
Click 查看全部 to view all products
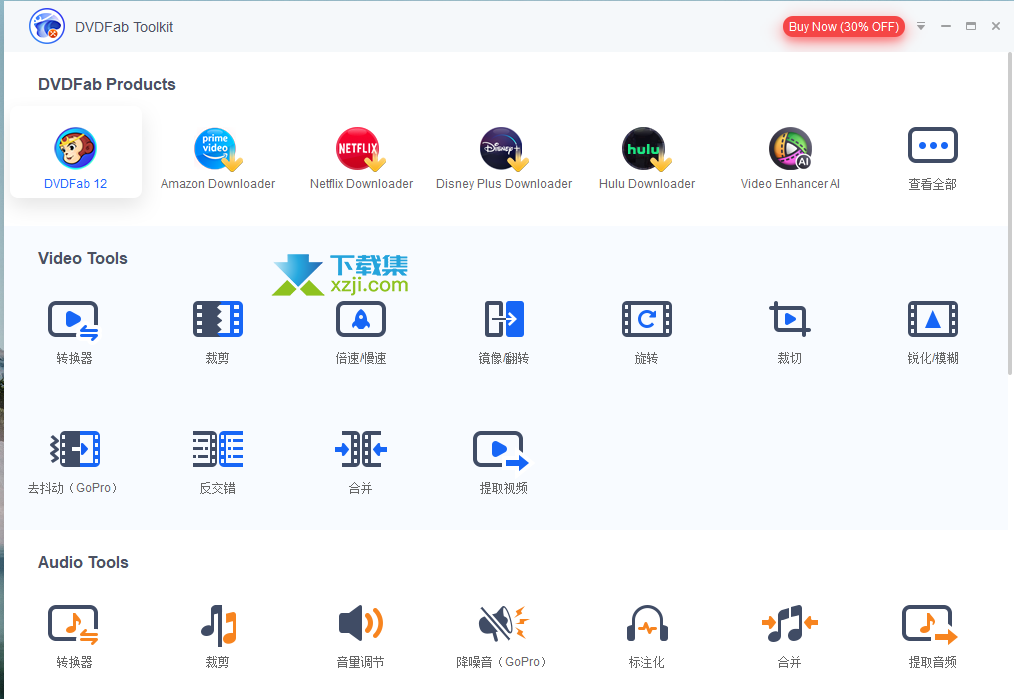pos(933,158)
